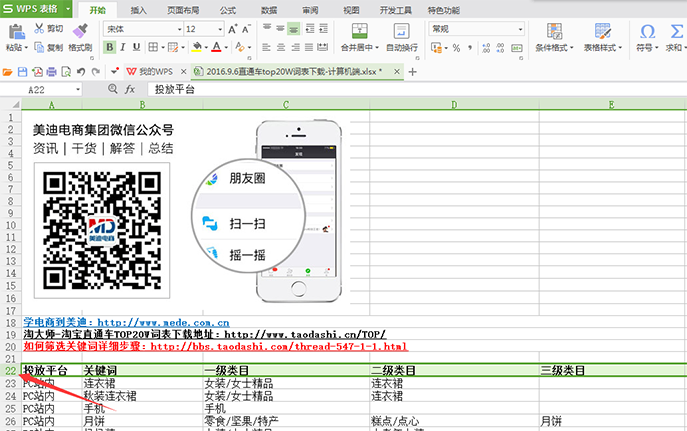687x431 pixels.
Task: Open the font size 12 dropdown
Action: (220, 29)
